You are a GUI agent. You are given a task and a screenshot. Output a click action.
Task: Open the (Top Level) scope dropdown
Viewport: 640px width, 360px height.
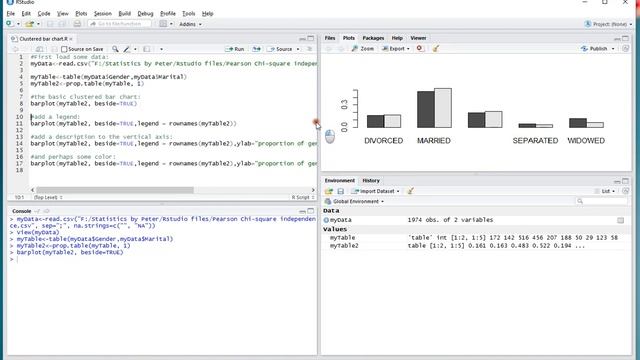click(x=48, y=197)
